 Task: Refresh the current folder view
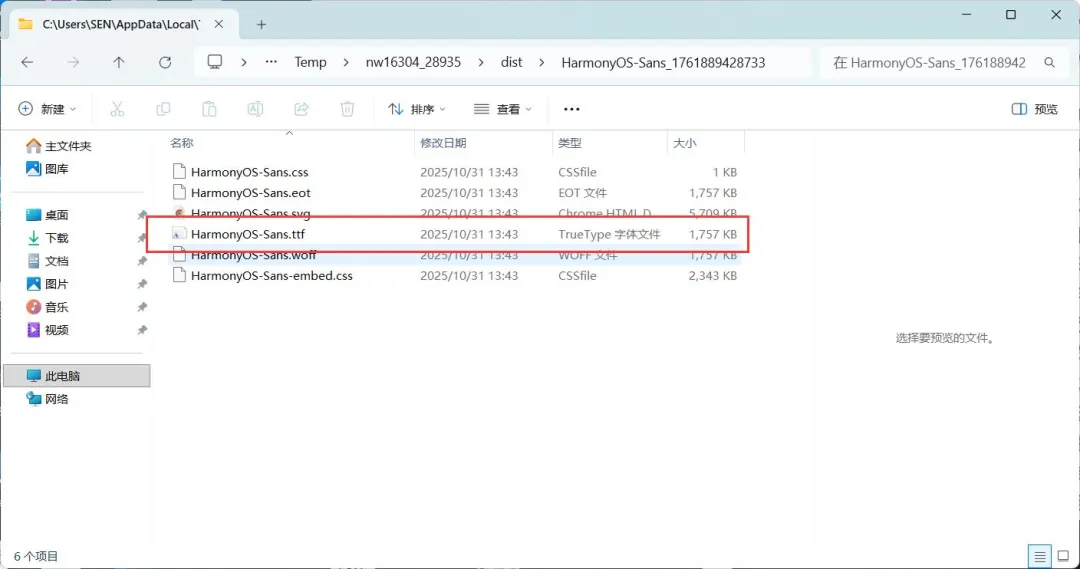165,62
